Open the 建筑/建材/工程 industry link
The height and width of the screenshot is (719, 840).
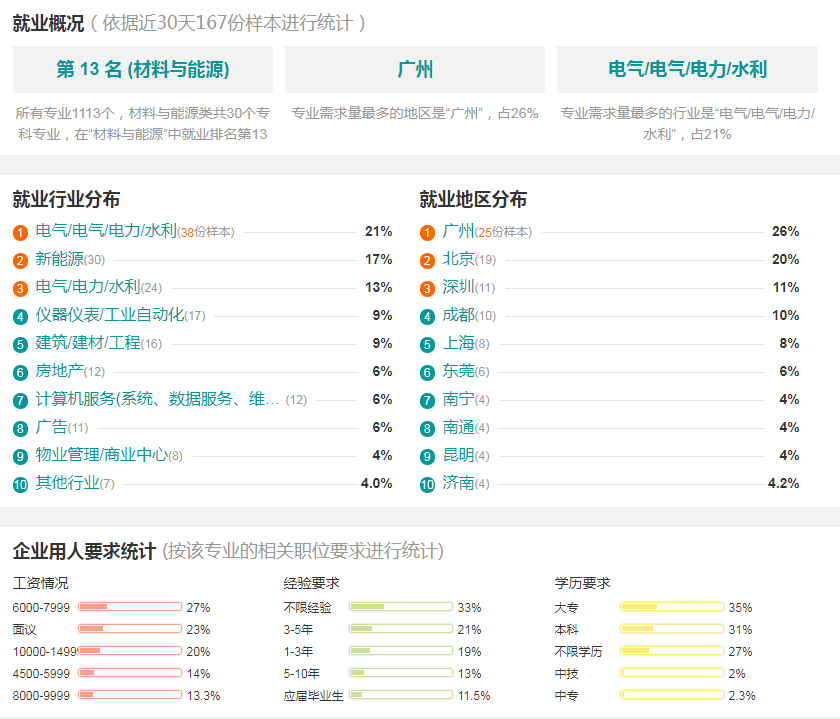pyautogui.click(x=88, y=342)
